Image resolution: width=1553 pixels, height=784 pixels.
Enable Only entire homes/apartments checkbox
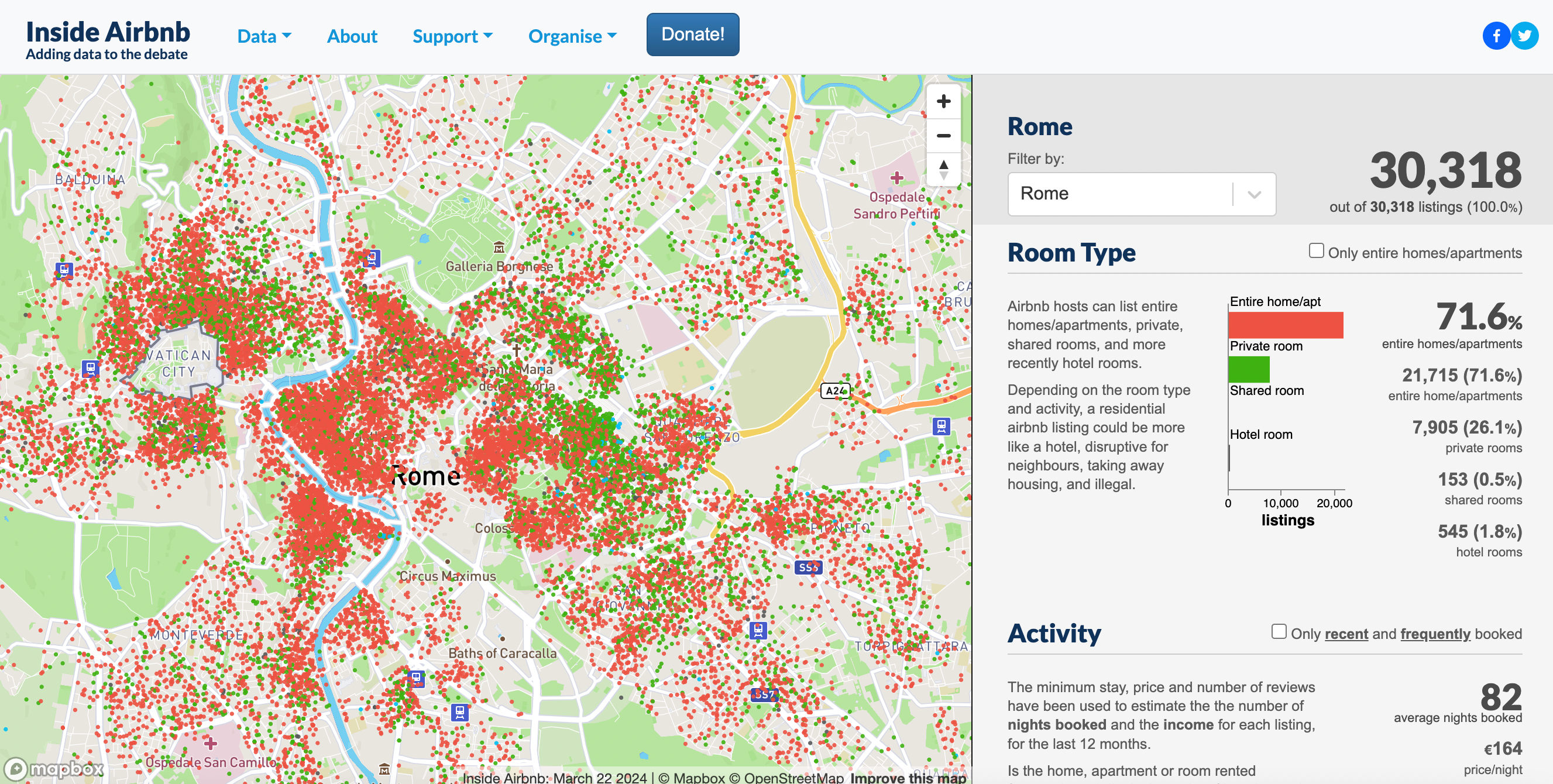(1316, 250)
